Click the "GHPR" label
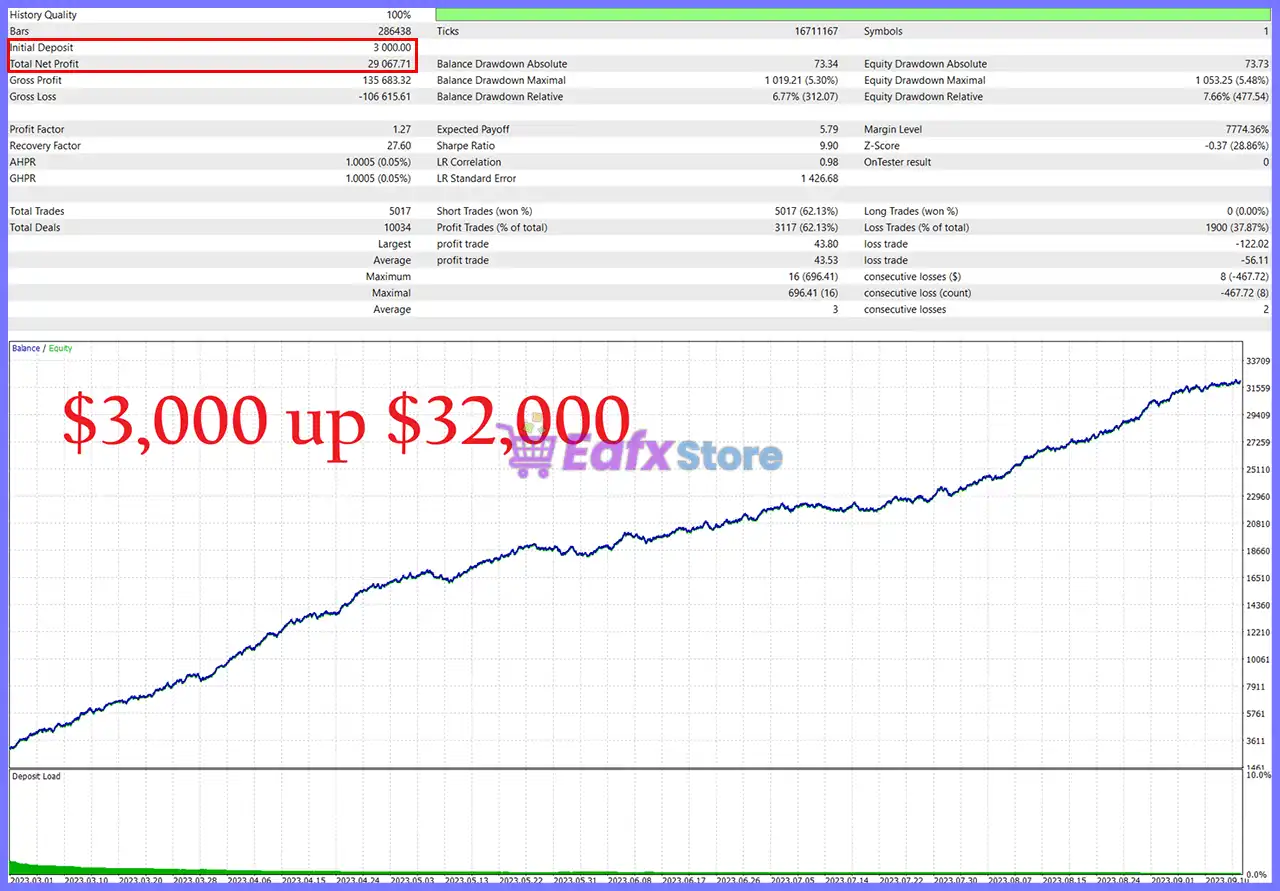Image resolution: width=1280 pixels, height=891 pixels. [22, 178]
